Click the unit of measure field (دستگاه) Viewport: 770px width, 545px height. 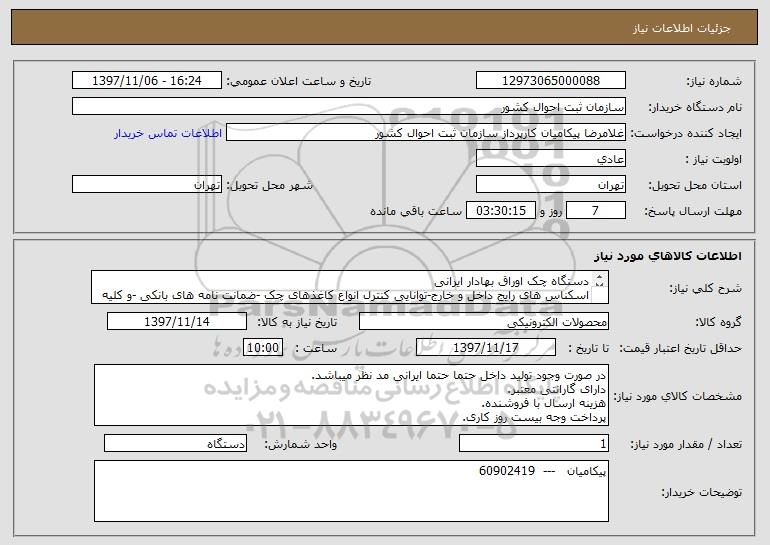coord(175,444)
